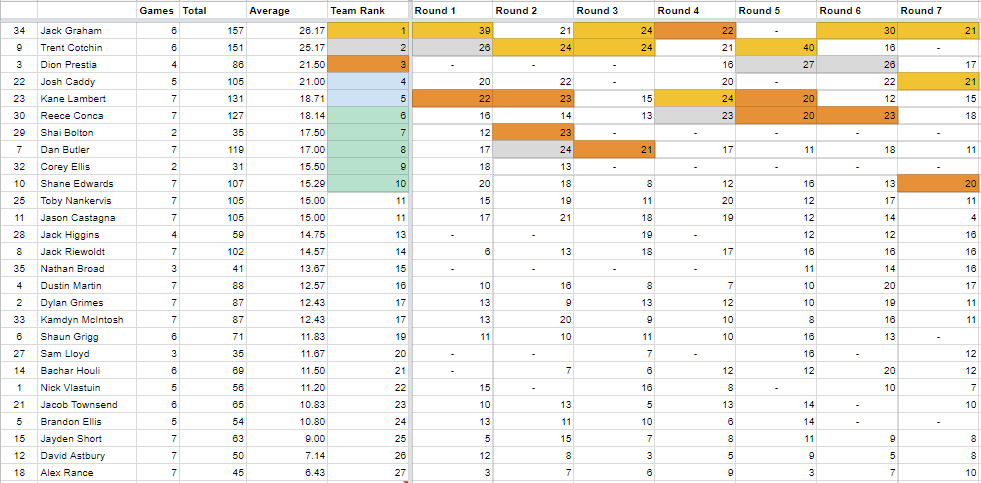
Task: Click the Average column header
Action: (286, 11)
